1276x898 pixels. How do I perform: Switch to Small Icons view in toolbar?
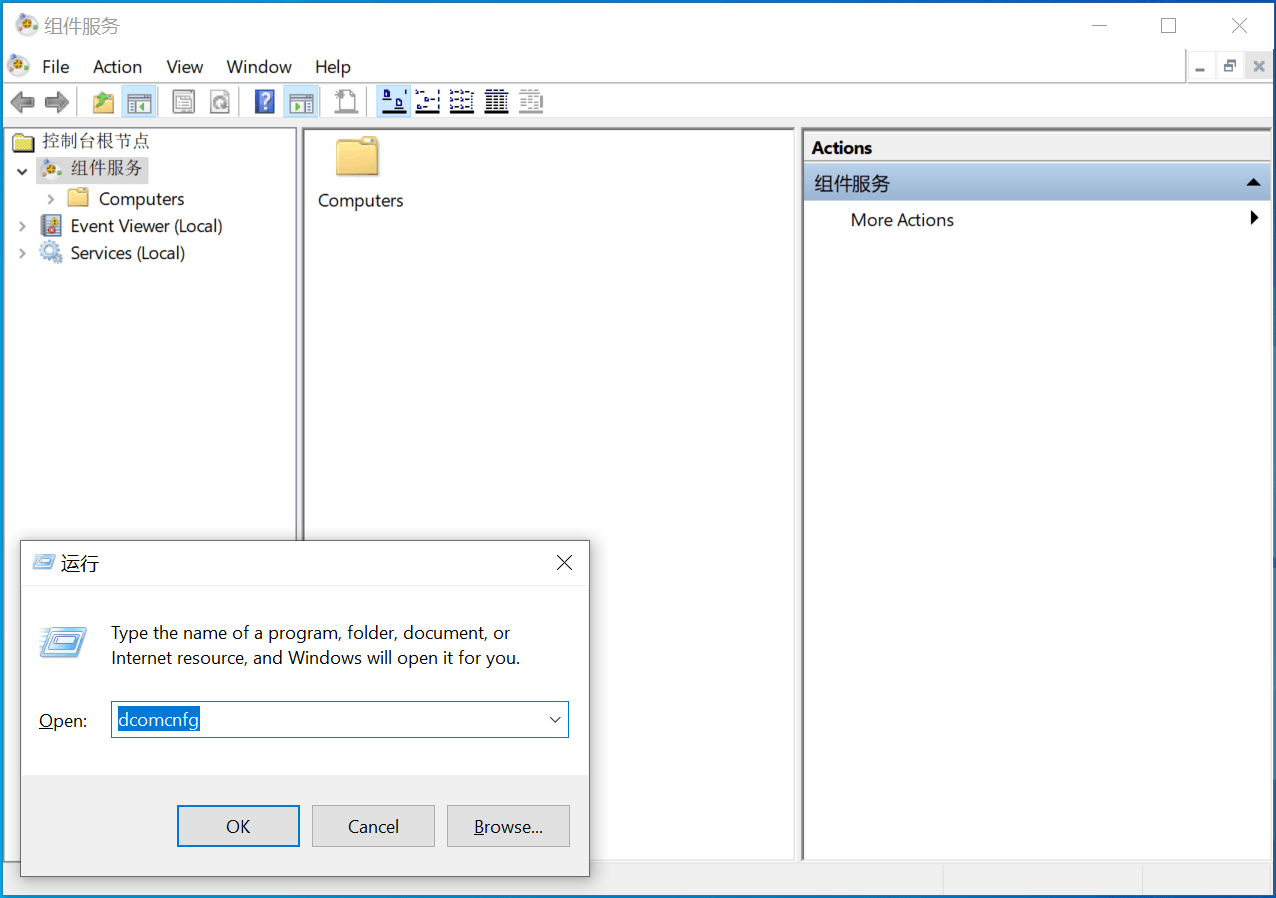(428, 101)
